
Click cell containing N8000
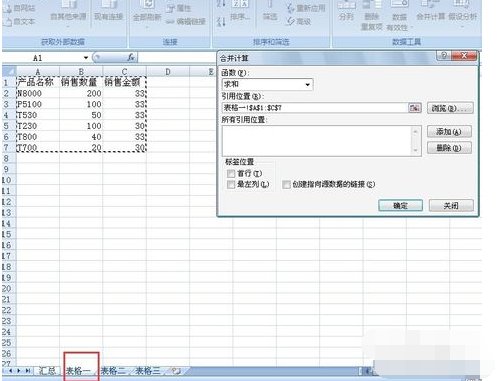coord(38,93)
